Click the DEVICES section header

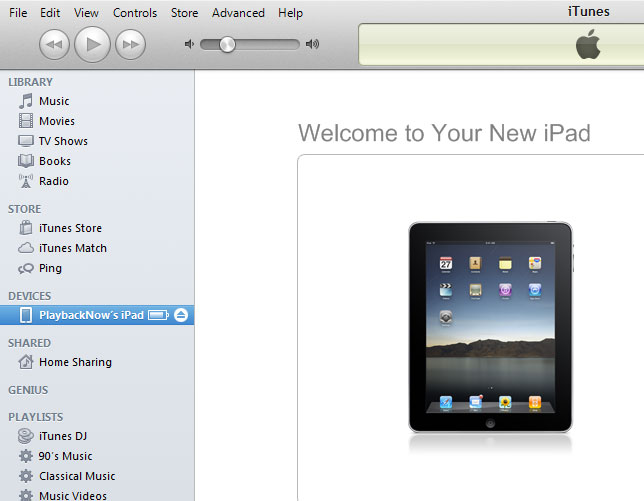click(x=30, y=296)
